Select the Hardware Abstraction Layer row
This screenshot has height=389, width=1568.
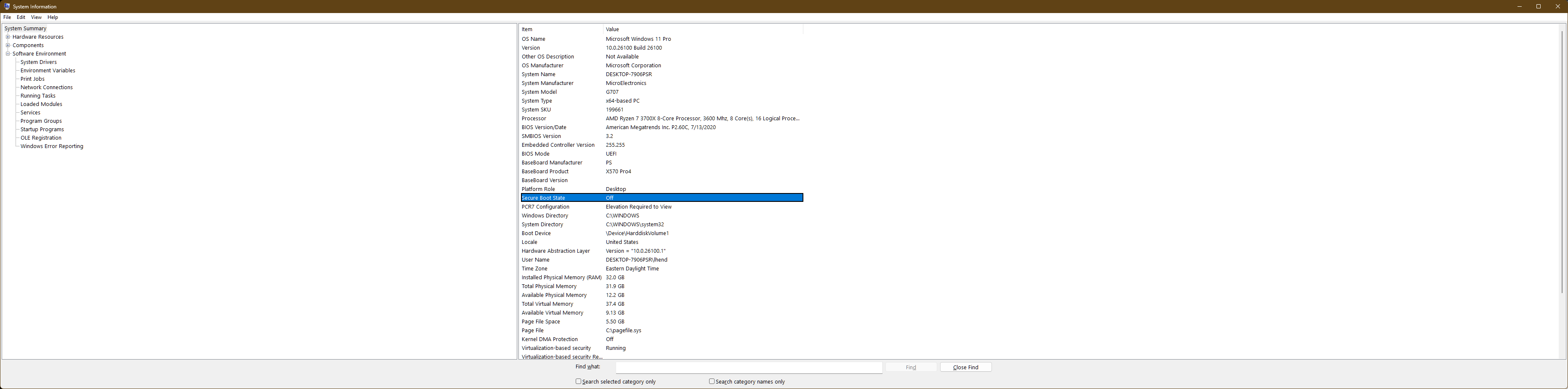coord(662,251)
